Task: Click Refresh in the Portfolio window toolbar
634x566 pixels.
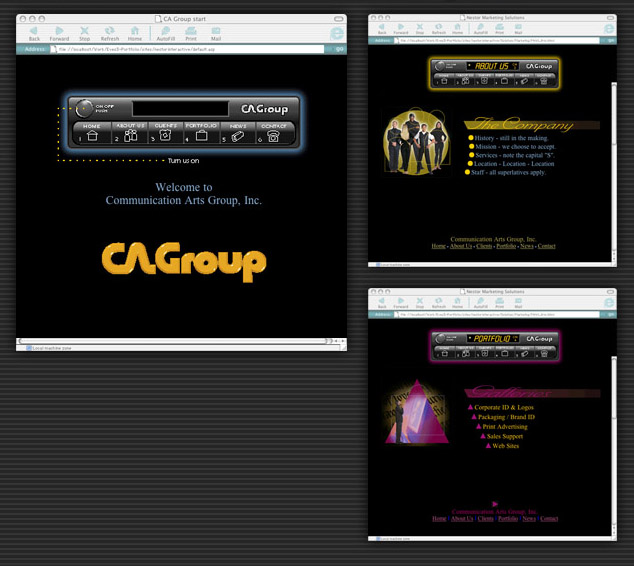Action: click(x=439, y=303)
